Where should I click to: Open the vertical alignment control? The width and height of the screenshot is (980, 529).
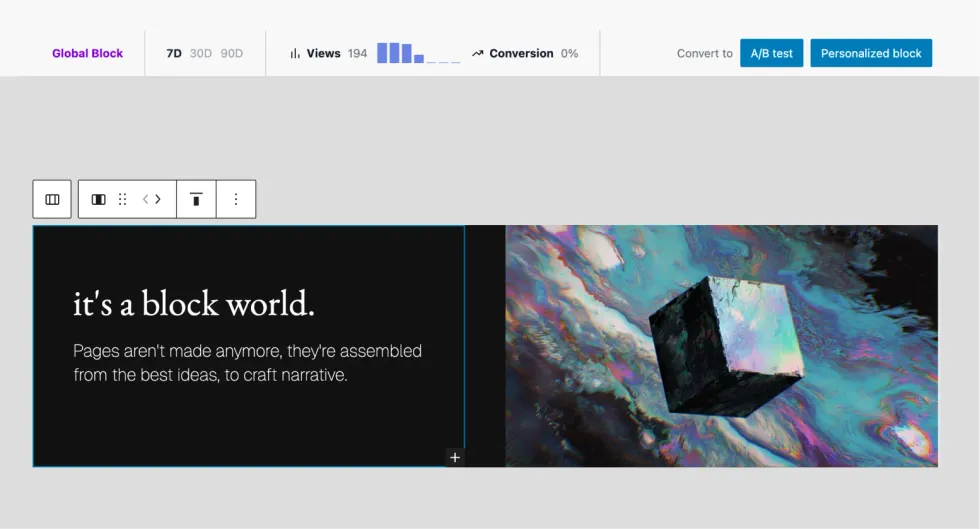click(196, 199)
